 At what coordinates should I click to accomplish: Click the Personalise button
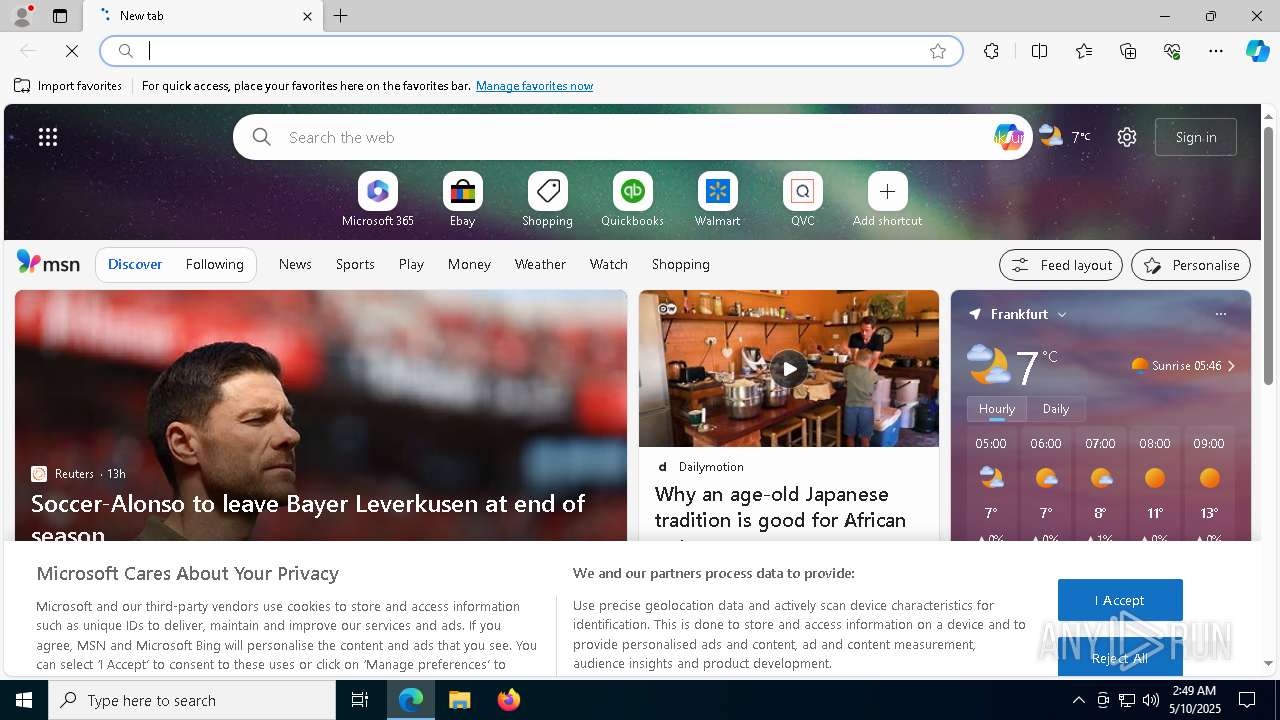pos(1191,265)
